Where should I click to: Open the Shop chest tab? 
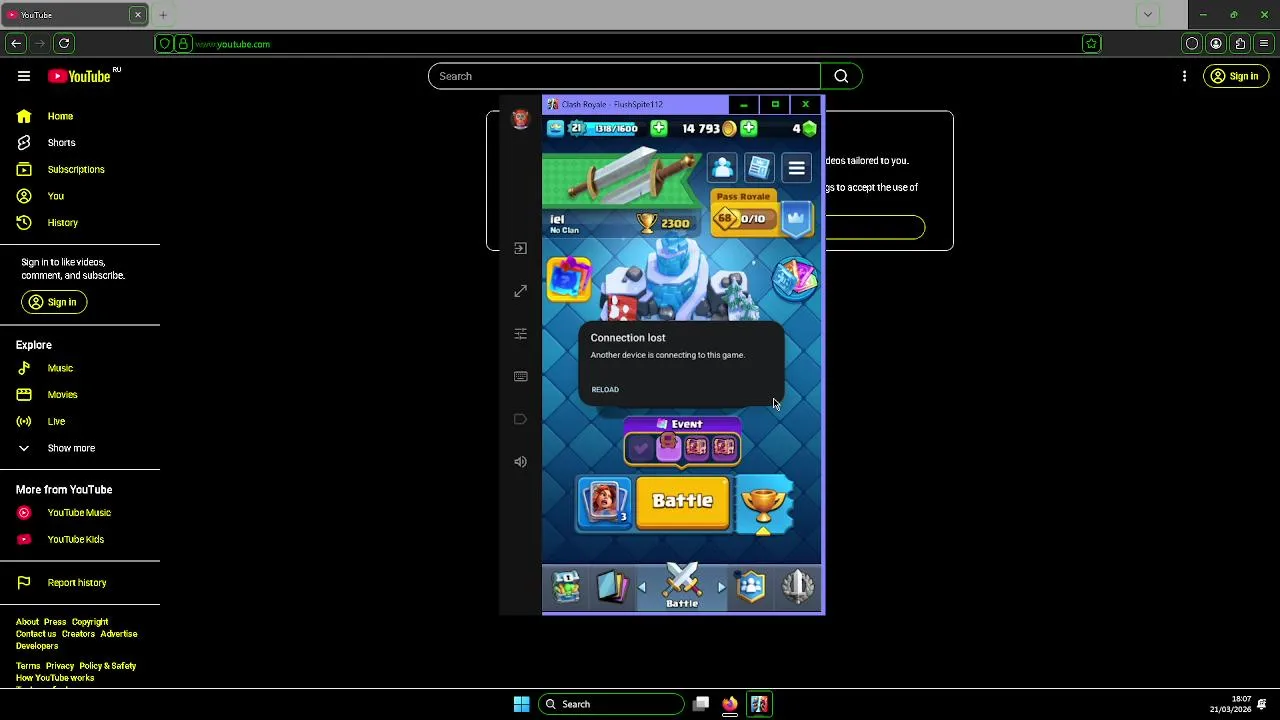(566, 587)
